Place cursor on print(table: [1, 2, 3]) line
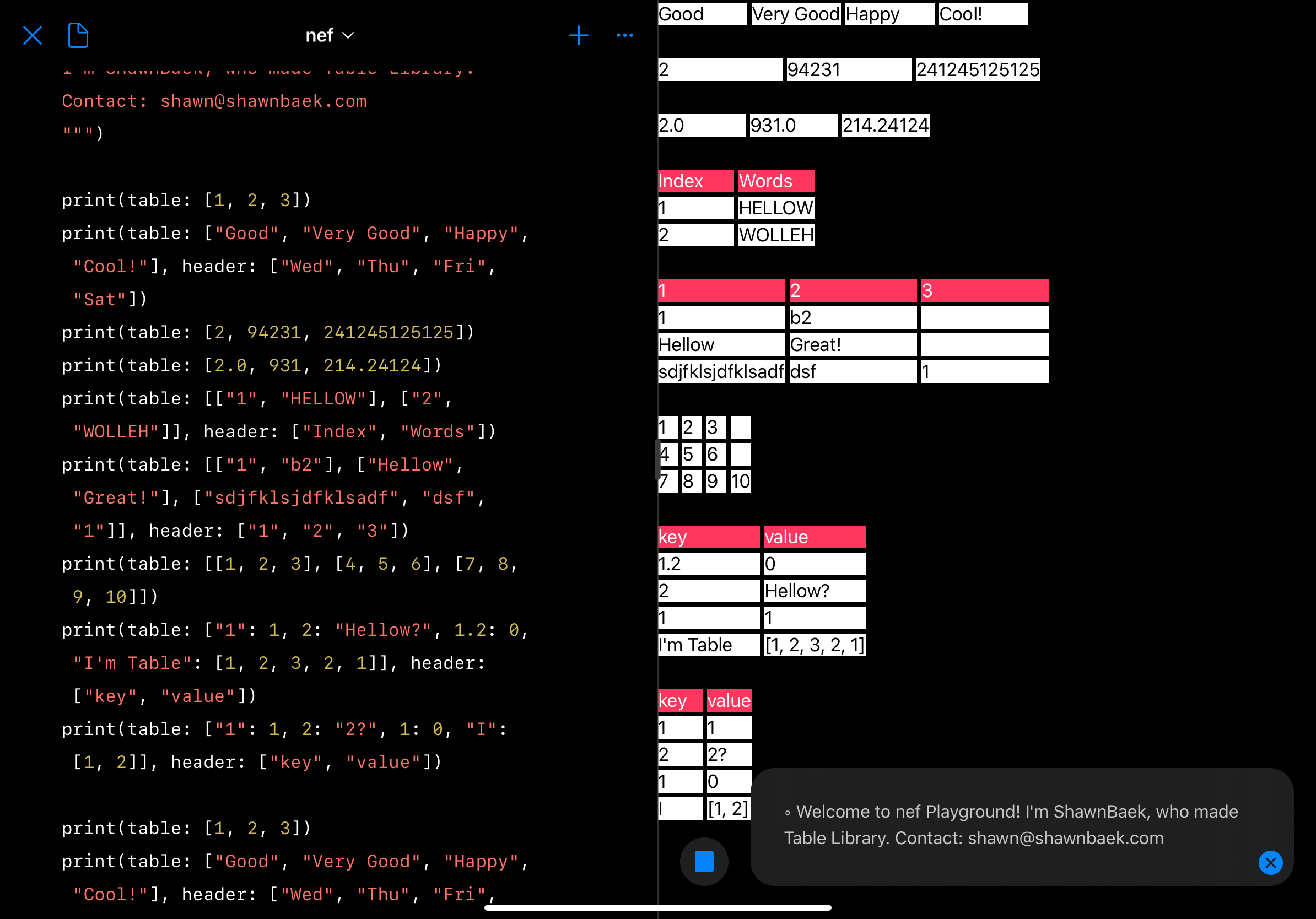This screenshot has height=919, width=1316. point(186,201)
